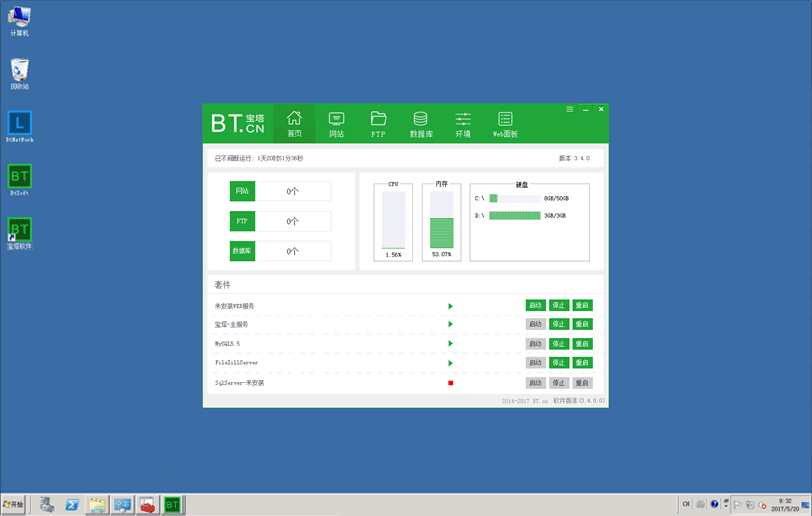This screenshot has width=812, height=516.
Task: Click the BtSoft desktop icon
Action: coord(20,180)
